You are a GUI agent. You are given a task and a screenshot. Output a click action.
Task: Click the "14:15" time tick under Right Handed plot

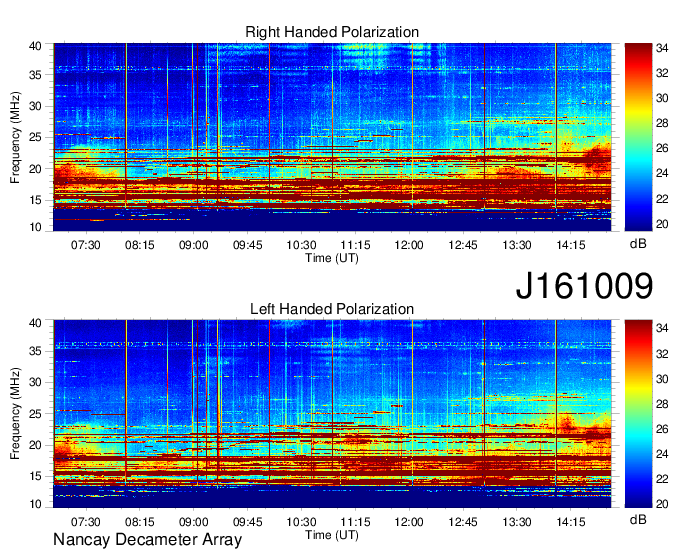click(x=571, y=245)
